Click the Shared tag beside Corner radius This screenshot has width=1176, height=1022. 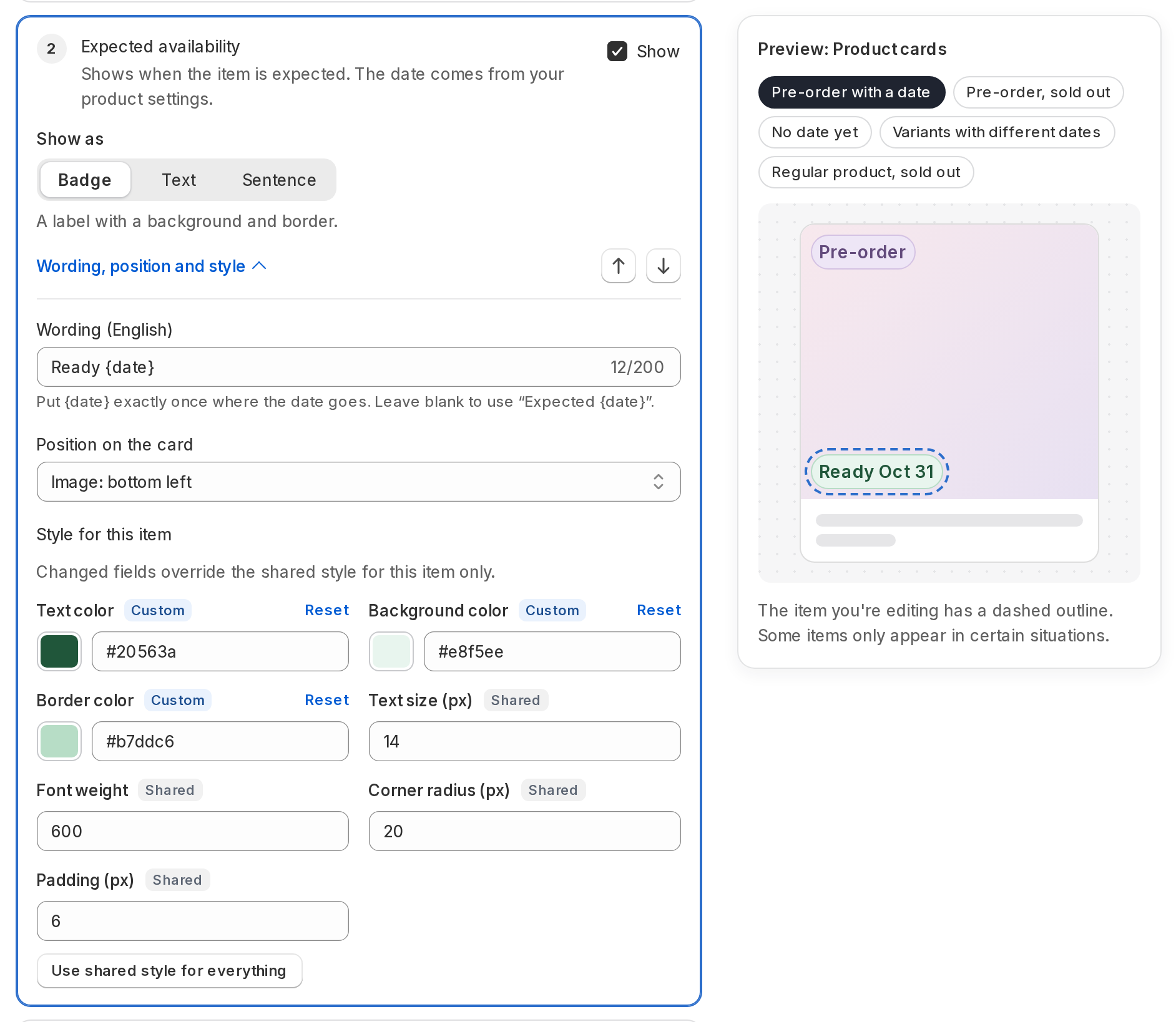click(553, 790)
